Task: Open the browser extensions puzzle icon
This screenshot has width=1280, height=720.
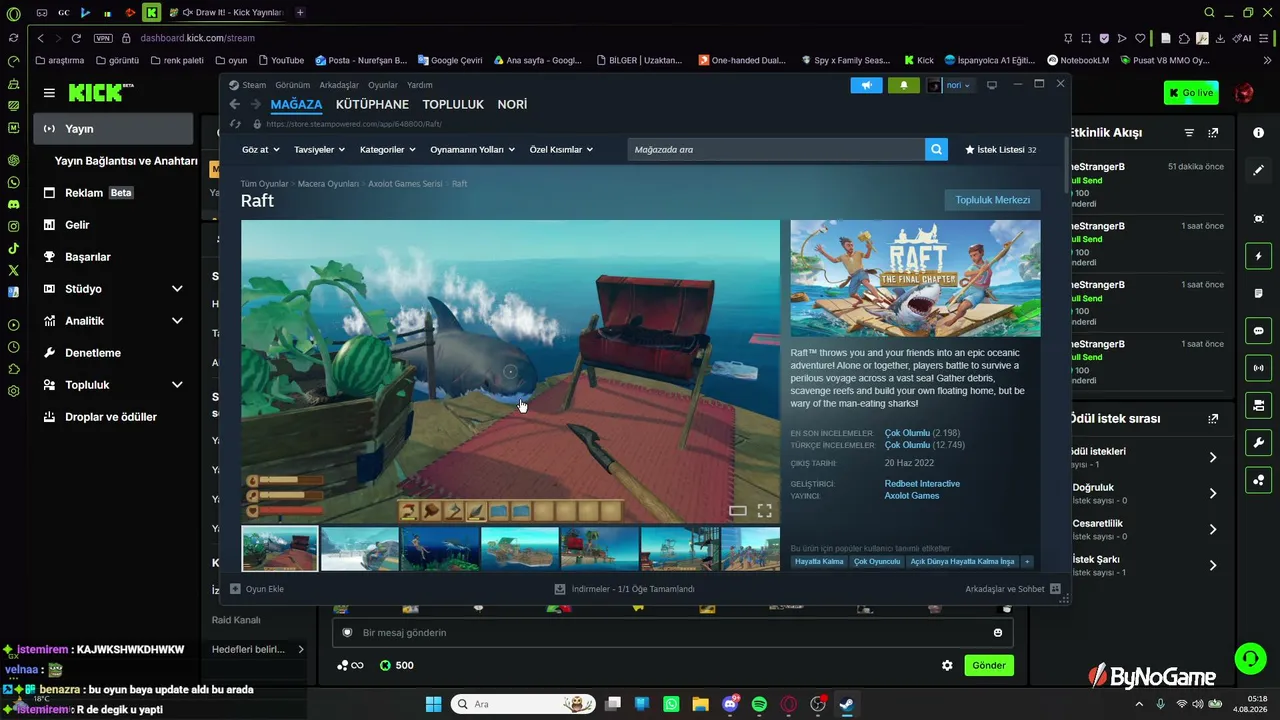Action: (1184, 38)
